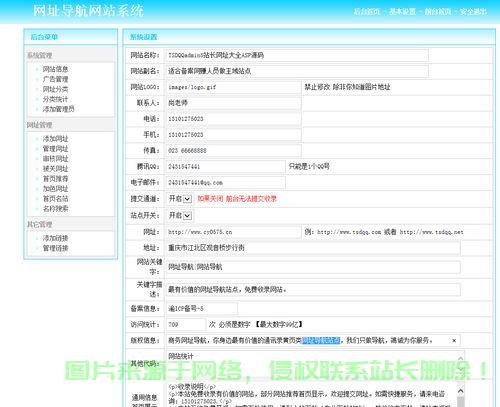Click the 联系人 input field

coord(233,103)
